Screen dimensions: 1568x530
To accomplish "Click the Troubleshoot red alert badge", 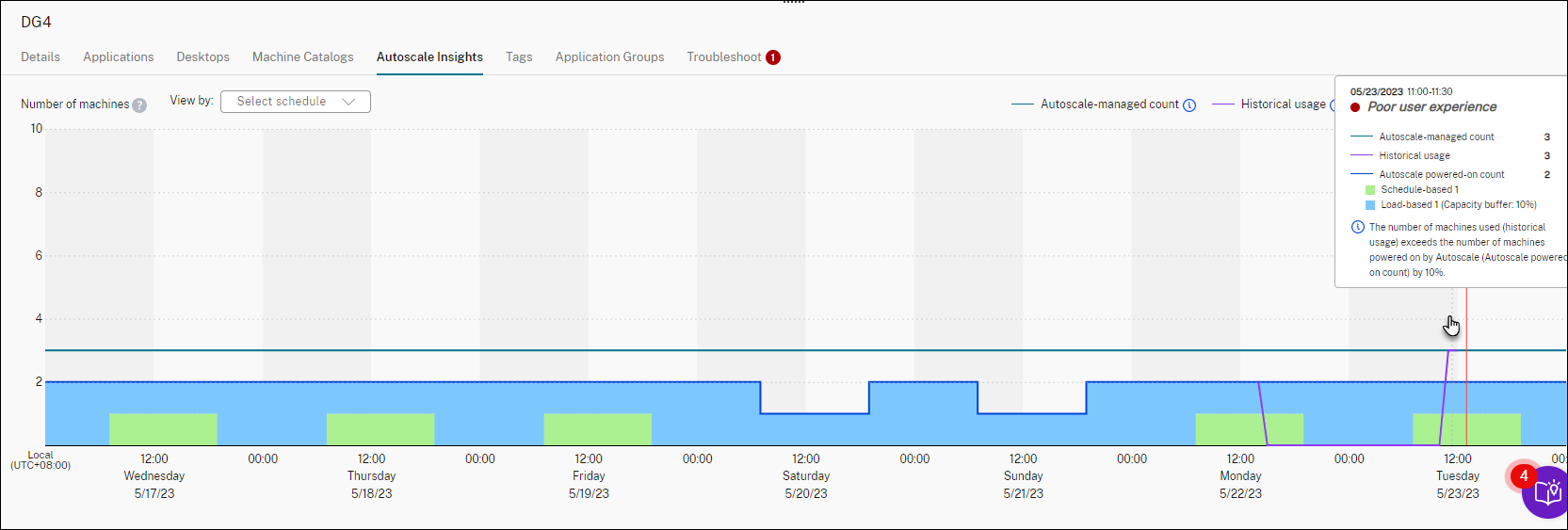I will pyautogui.click(x=773, y=57).
